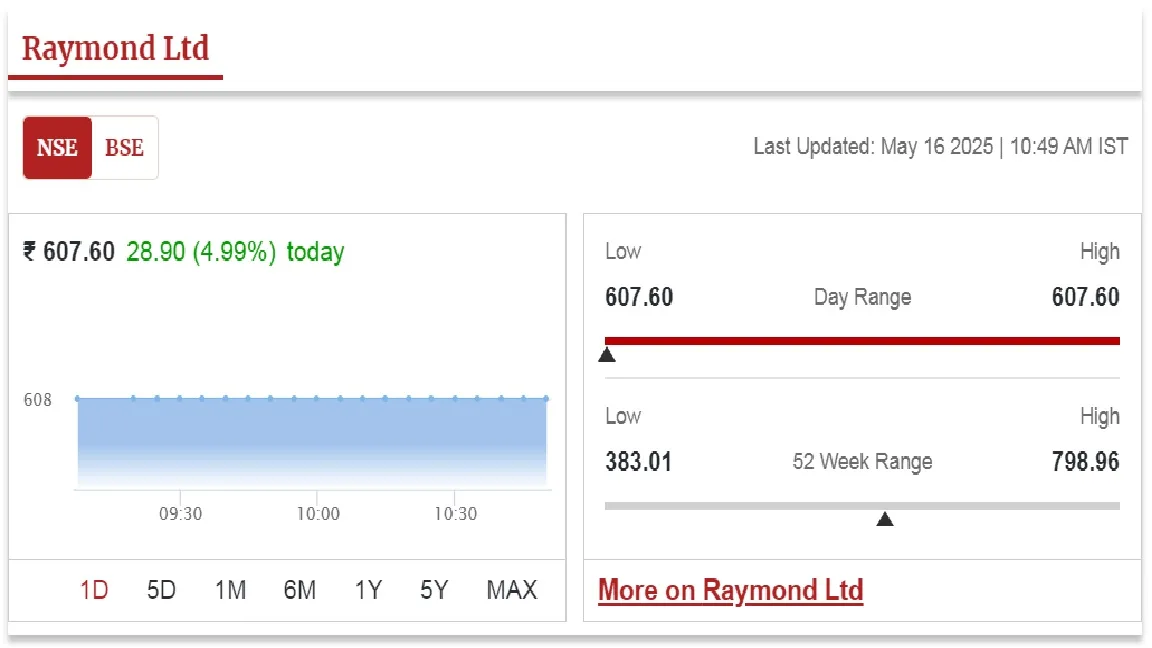Click the 52 week high value 798.96

[x=1085, y=462]
